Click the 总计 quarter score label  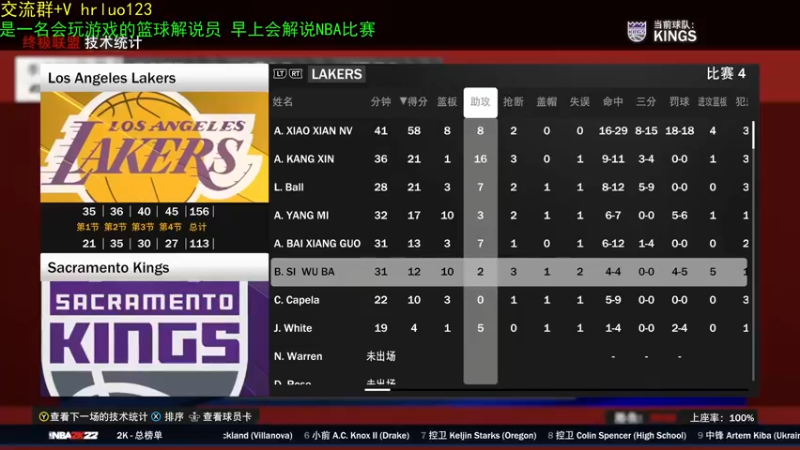(198, 227)
